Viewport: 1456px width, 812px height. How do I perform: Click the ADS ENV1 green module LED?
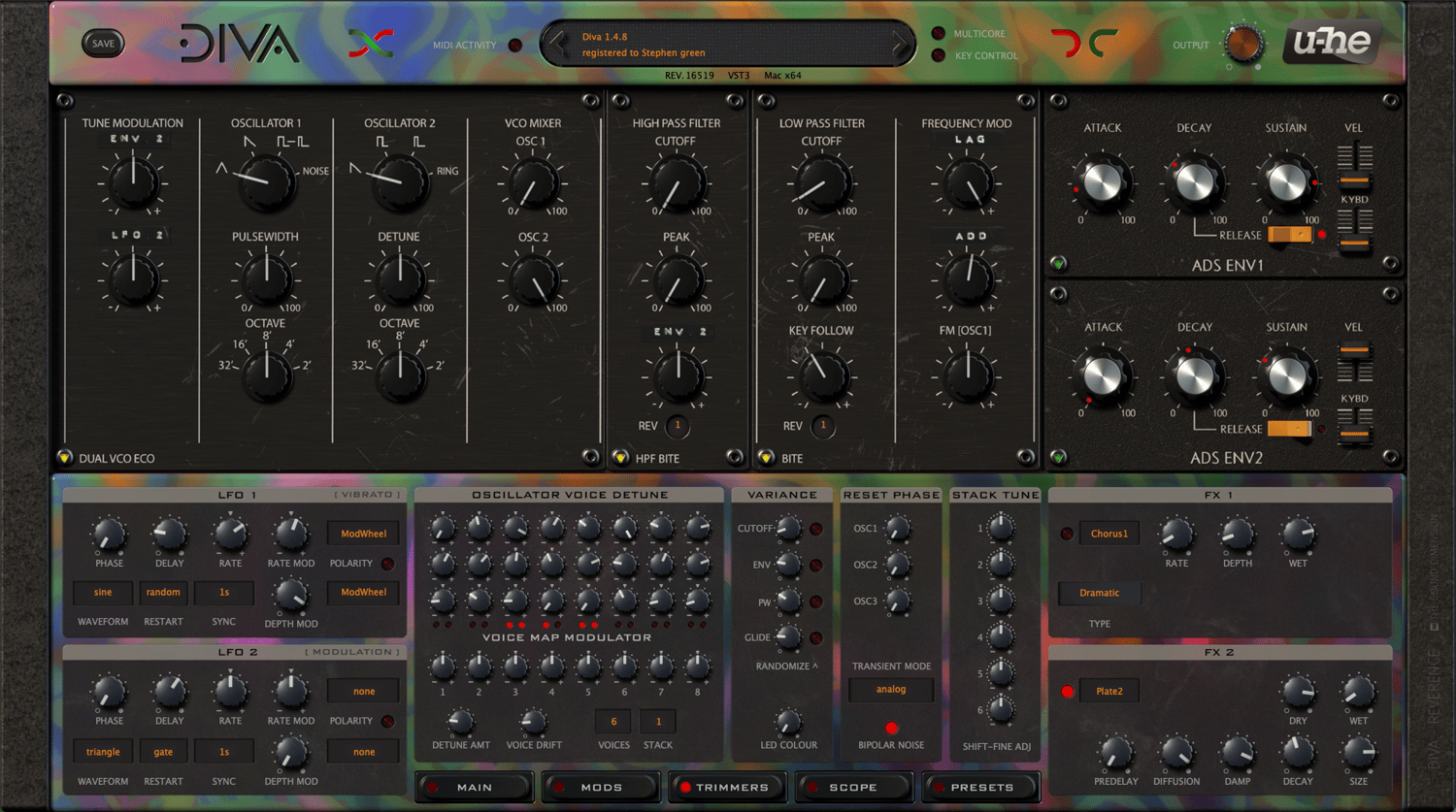[1058, 264]
